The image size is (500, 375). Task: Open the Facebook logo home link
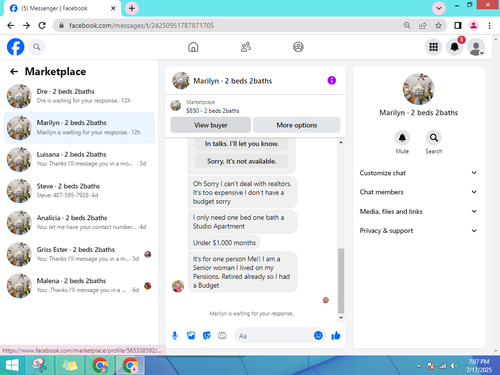16,47
